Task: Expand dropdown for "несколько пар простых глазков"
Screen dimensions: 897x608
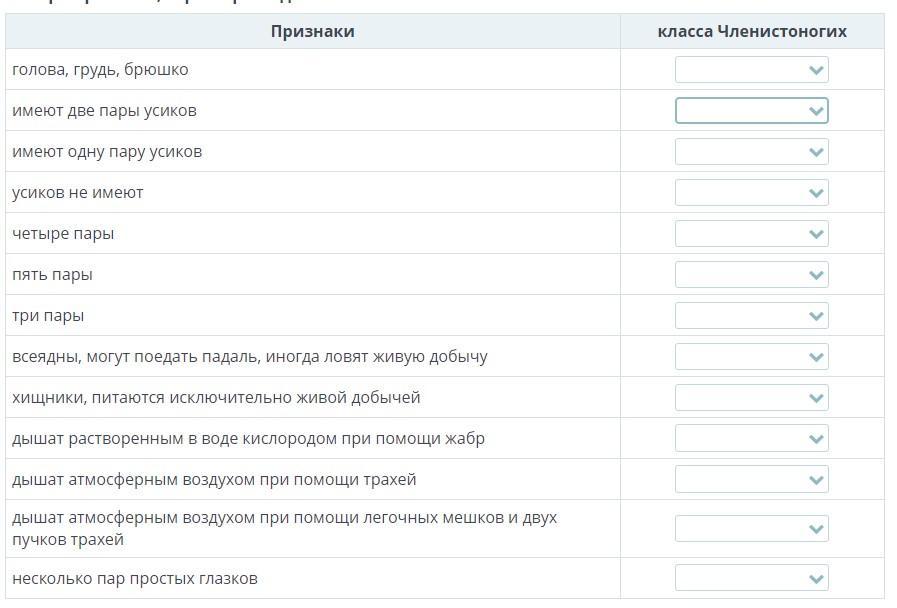Action: pyautogui.click(x=751, y=578)
